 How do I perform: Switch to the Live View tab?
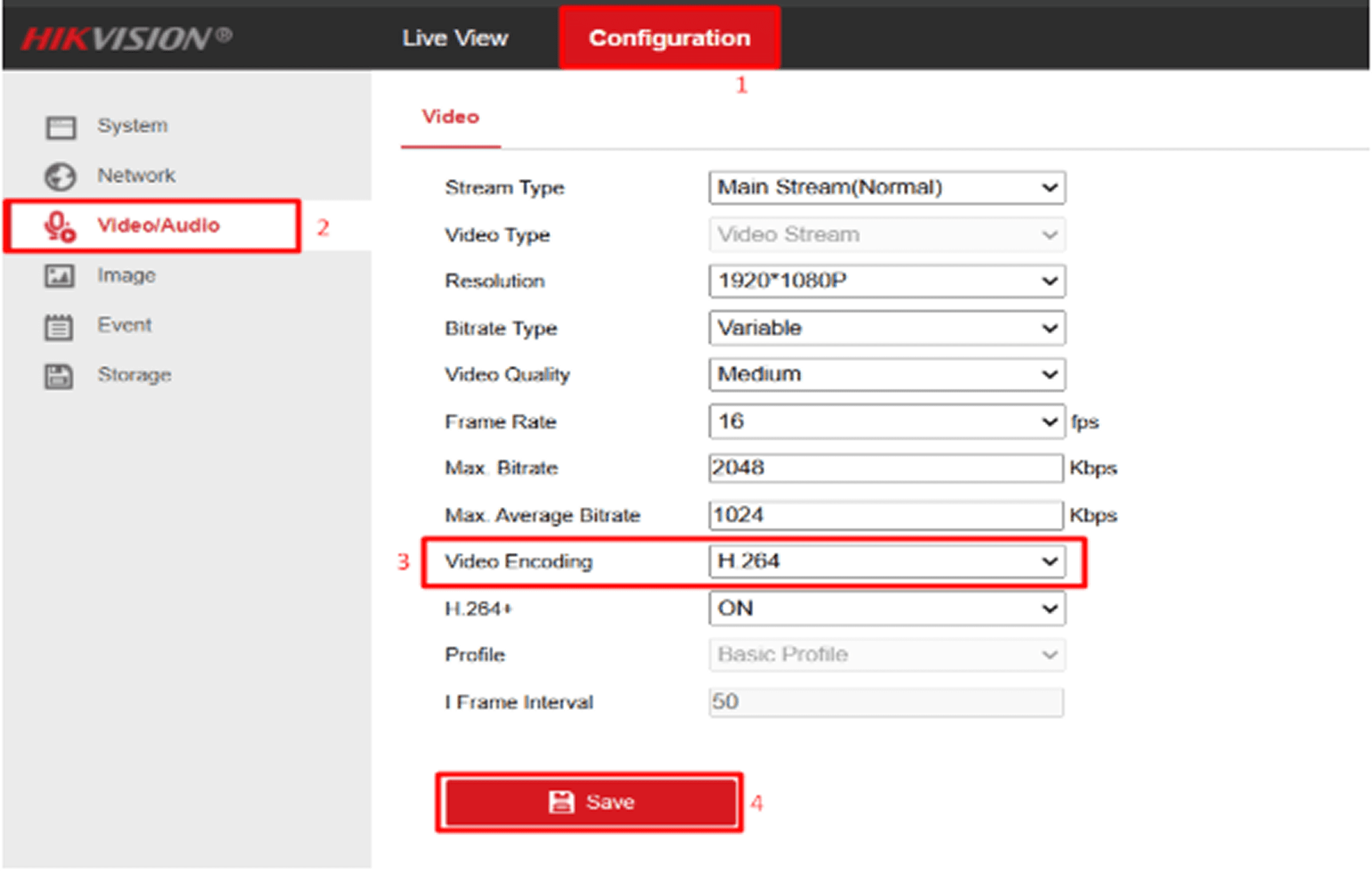click(454, 38)
